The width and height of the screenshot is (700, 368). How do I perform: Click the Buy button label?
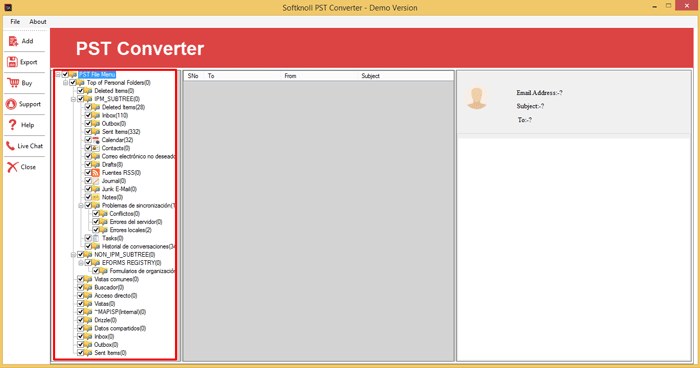click(x=27, y=83)
